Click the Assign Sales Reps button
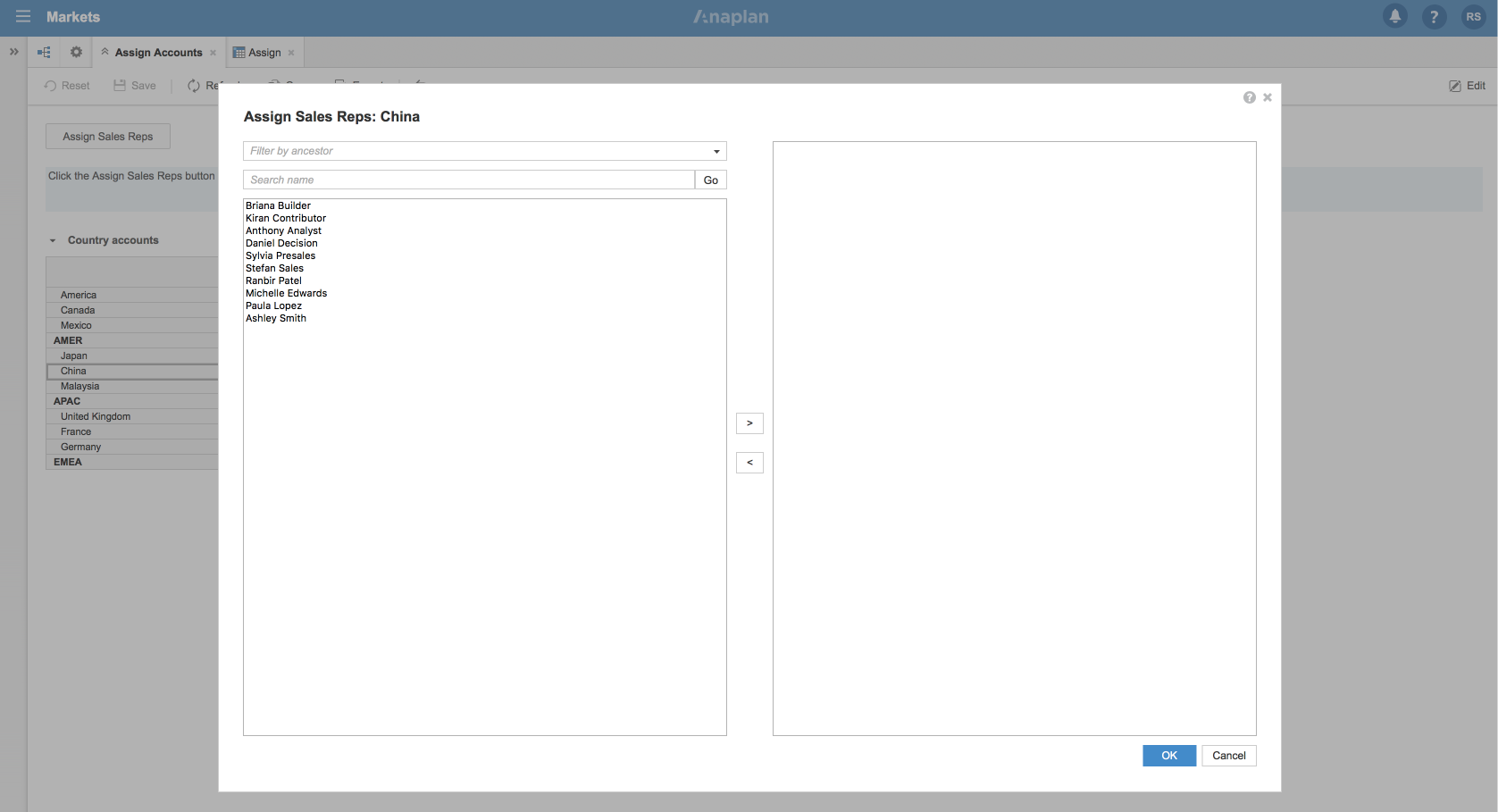The width and height of the screenshot is (1498, 812). tap(108, 137)
